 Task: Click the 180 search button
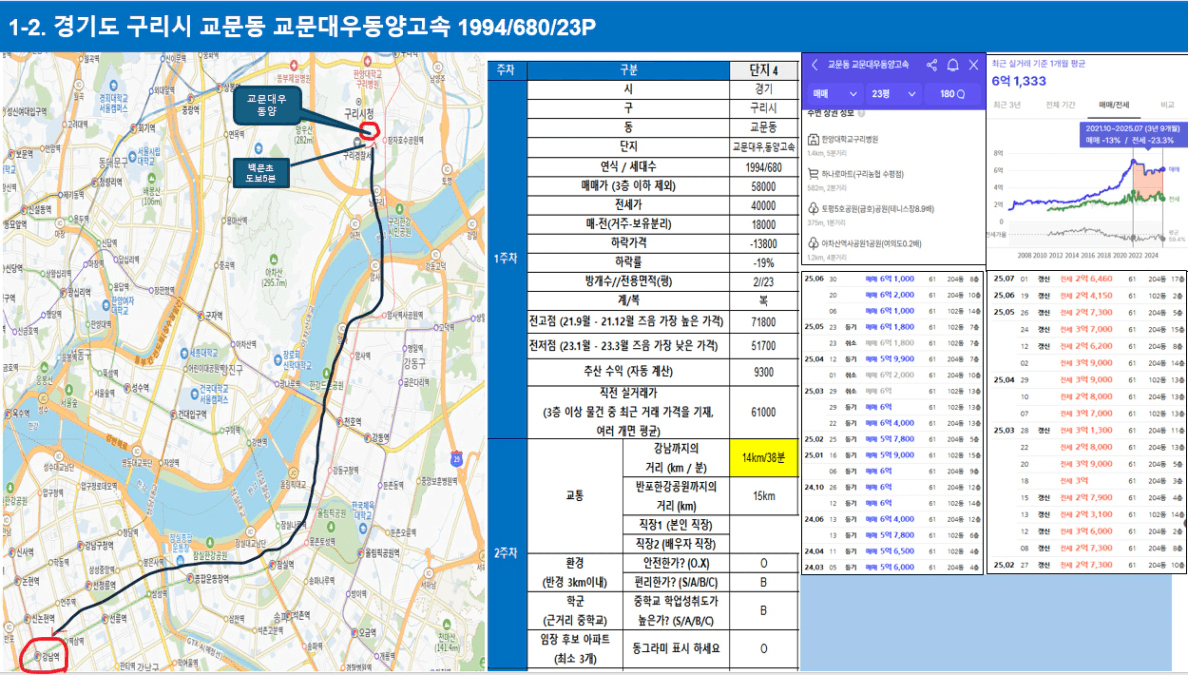(952, 94)
